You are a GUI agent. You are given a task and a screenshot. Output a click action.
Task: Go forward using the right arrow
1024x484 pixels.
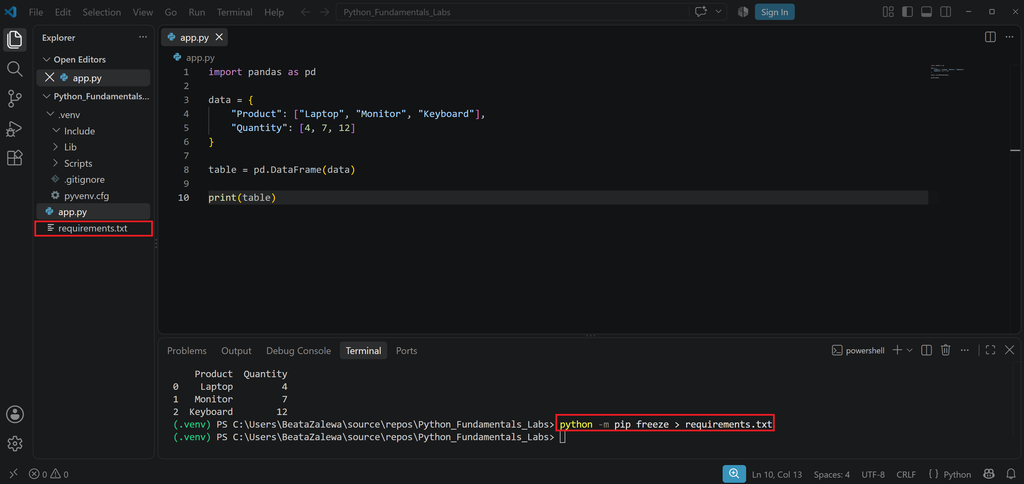pyautogui.click(x=325, y=12)
